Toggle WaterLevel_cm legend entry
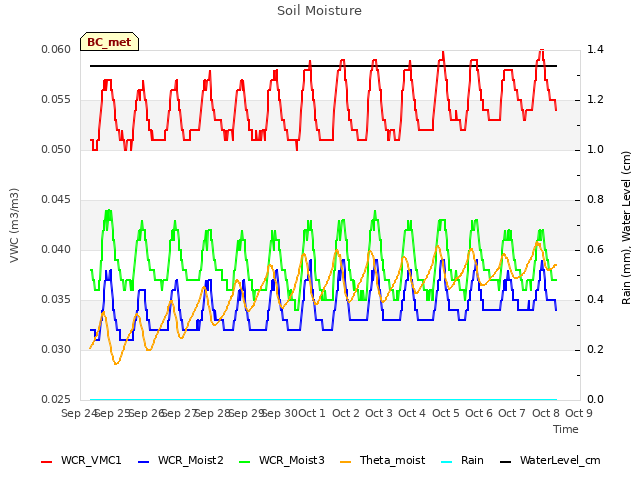The image size is (640, 480). point(550,460)
